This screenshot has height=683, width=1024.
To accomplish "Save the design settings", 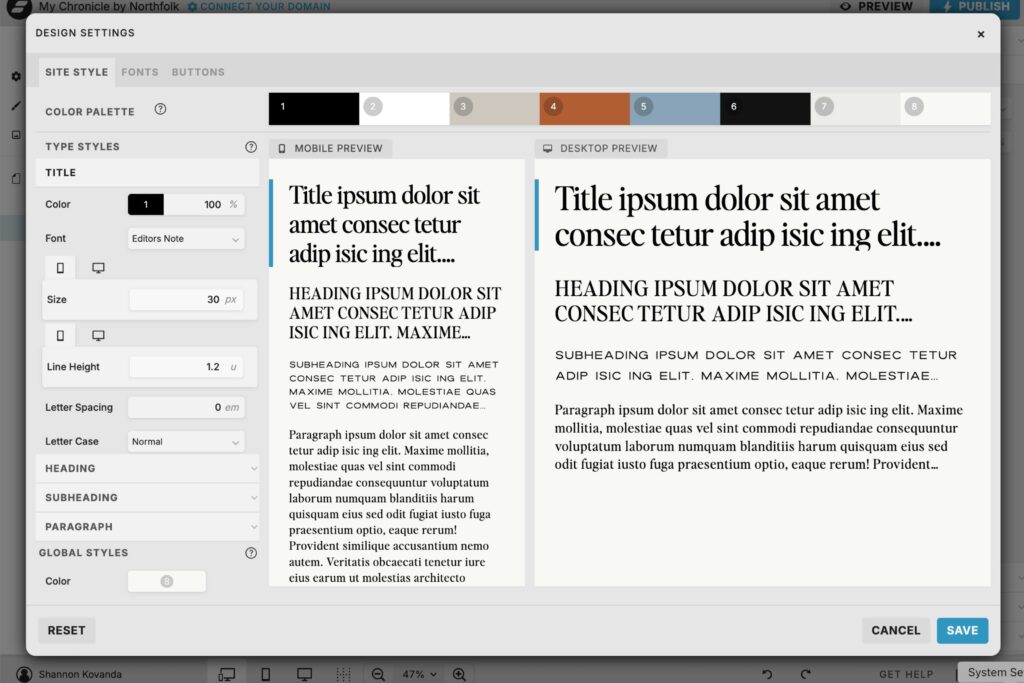I will pos(962,630).
